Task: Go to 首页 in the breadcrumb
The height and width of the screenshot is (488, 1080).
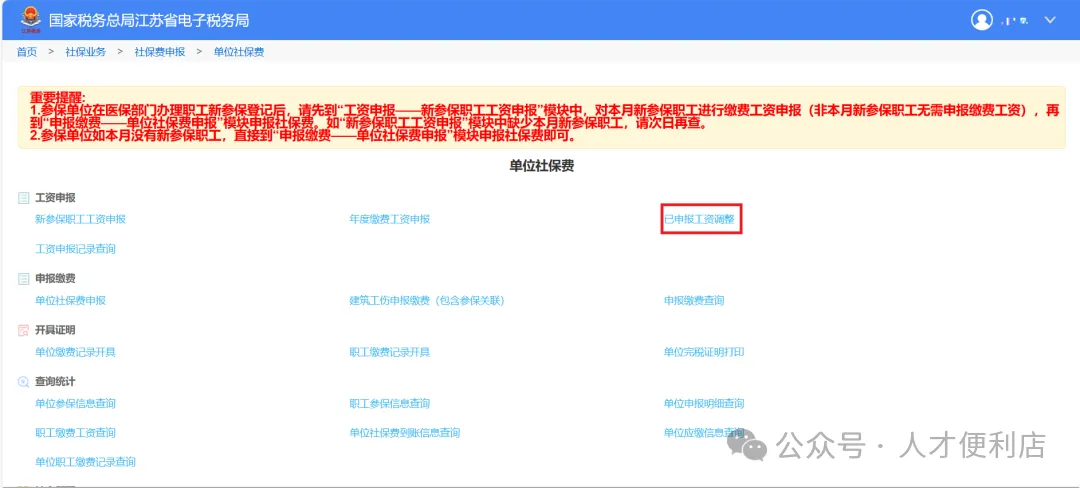Action: click(27, 52)
